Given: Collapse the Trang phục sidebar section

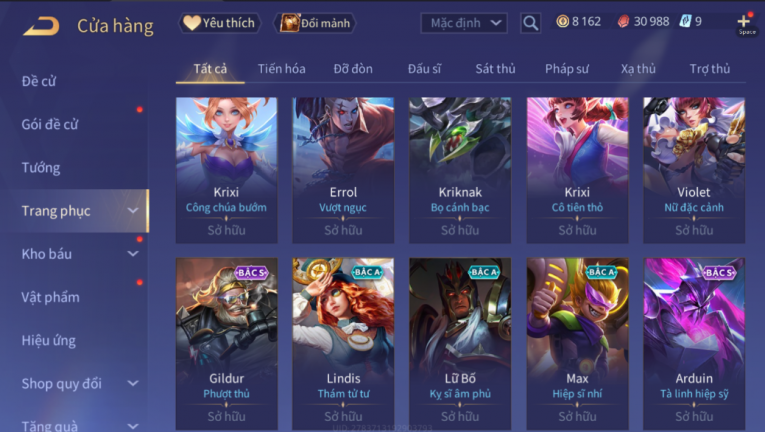Looking at the screenshot, I should pyautogui.click(x=133, y=211).
